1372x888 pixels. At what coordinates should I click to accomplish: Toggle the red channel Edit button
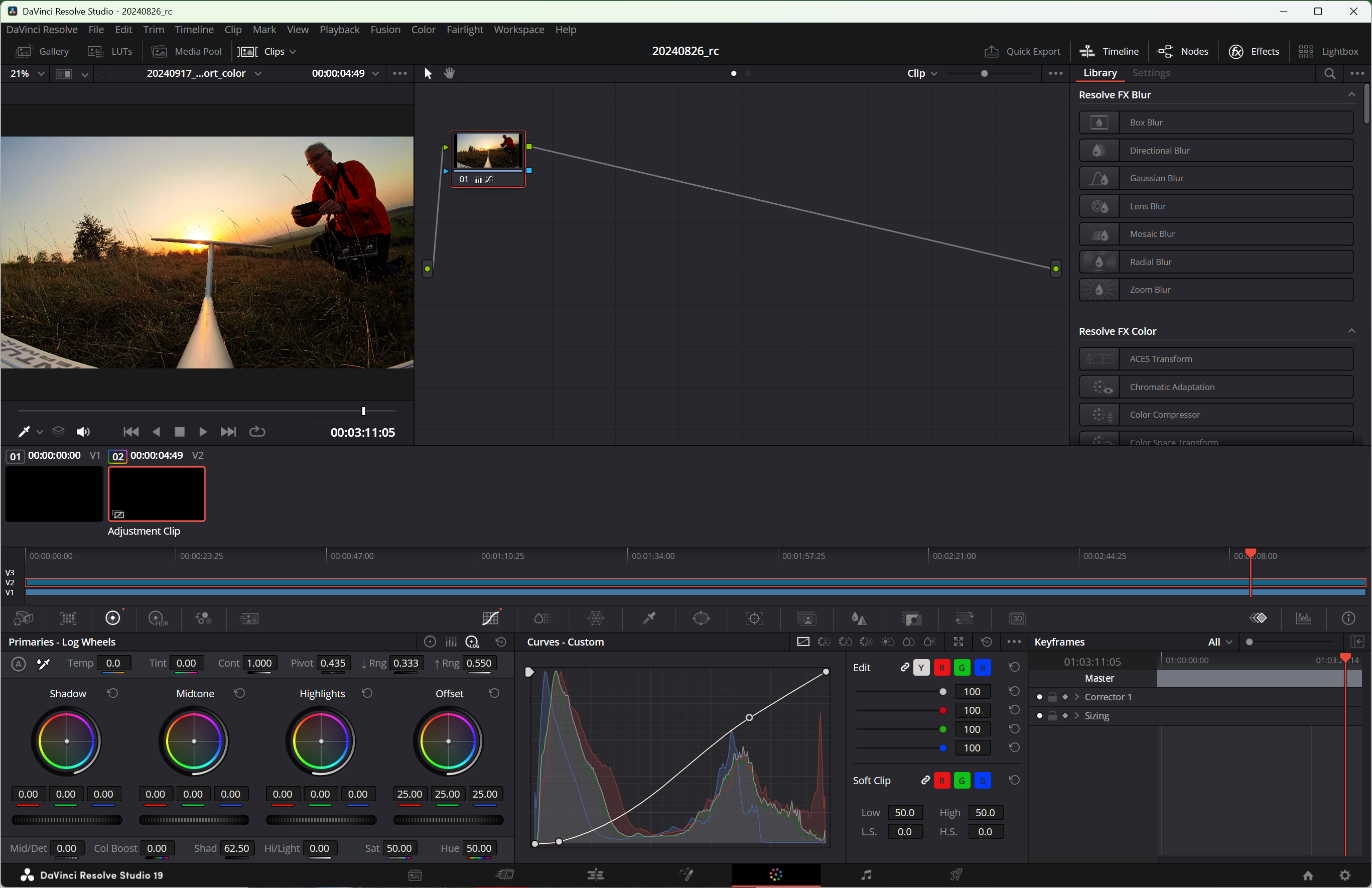coord(941,668)
